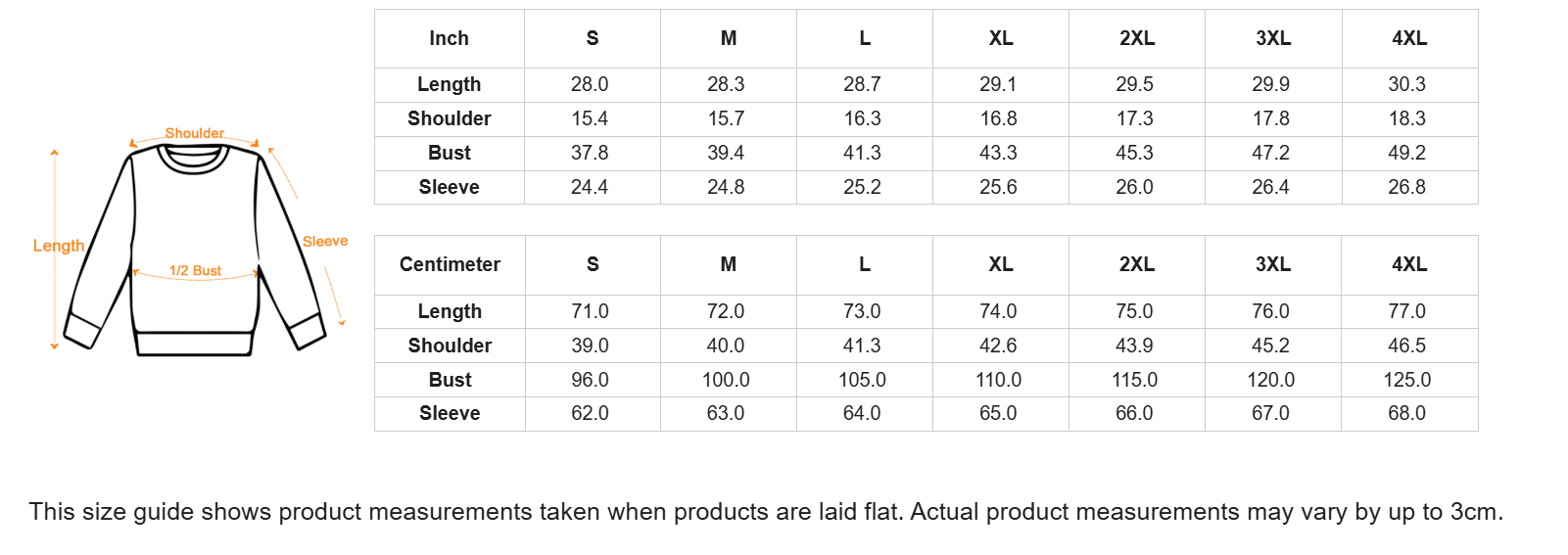Click the 2XL column header in the Inch table
This screenshot has width=1568, height=555.
point(1136,38)
